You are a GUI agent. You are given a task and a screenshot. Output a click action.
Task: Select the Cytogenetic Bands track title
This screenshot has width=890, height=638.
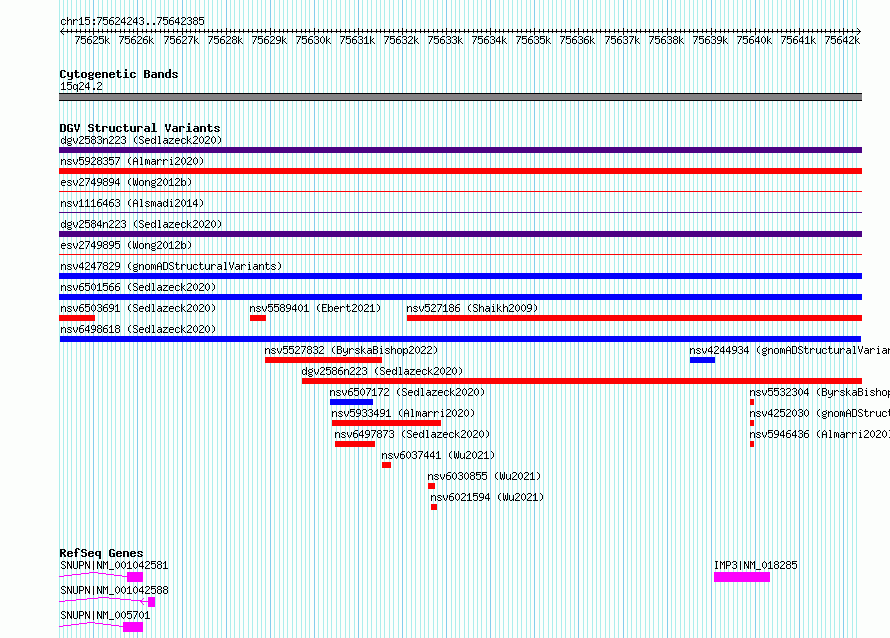[x=119, y=74]
